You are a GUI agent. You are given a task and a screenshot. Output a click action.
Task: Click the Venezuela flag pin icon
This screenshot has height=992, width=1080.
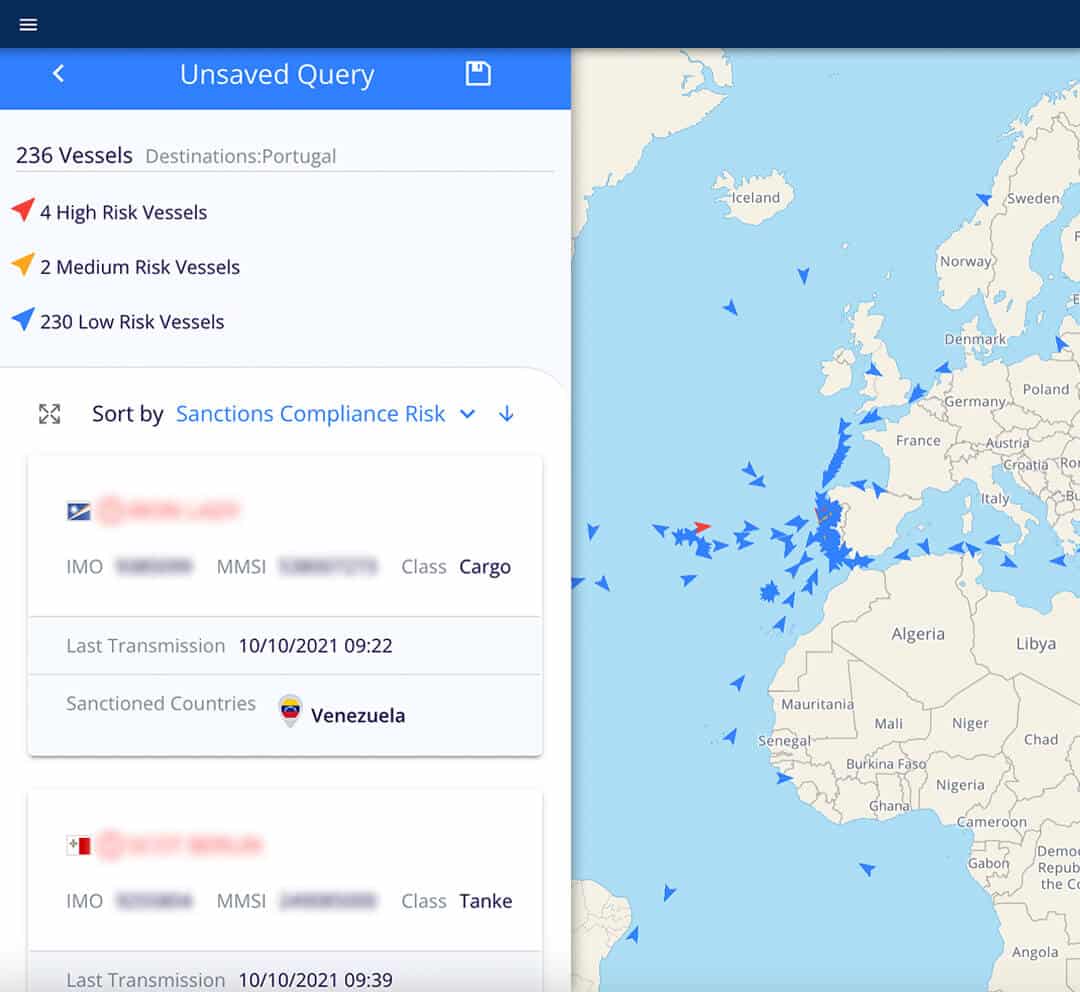click(291, 710)
